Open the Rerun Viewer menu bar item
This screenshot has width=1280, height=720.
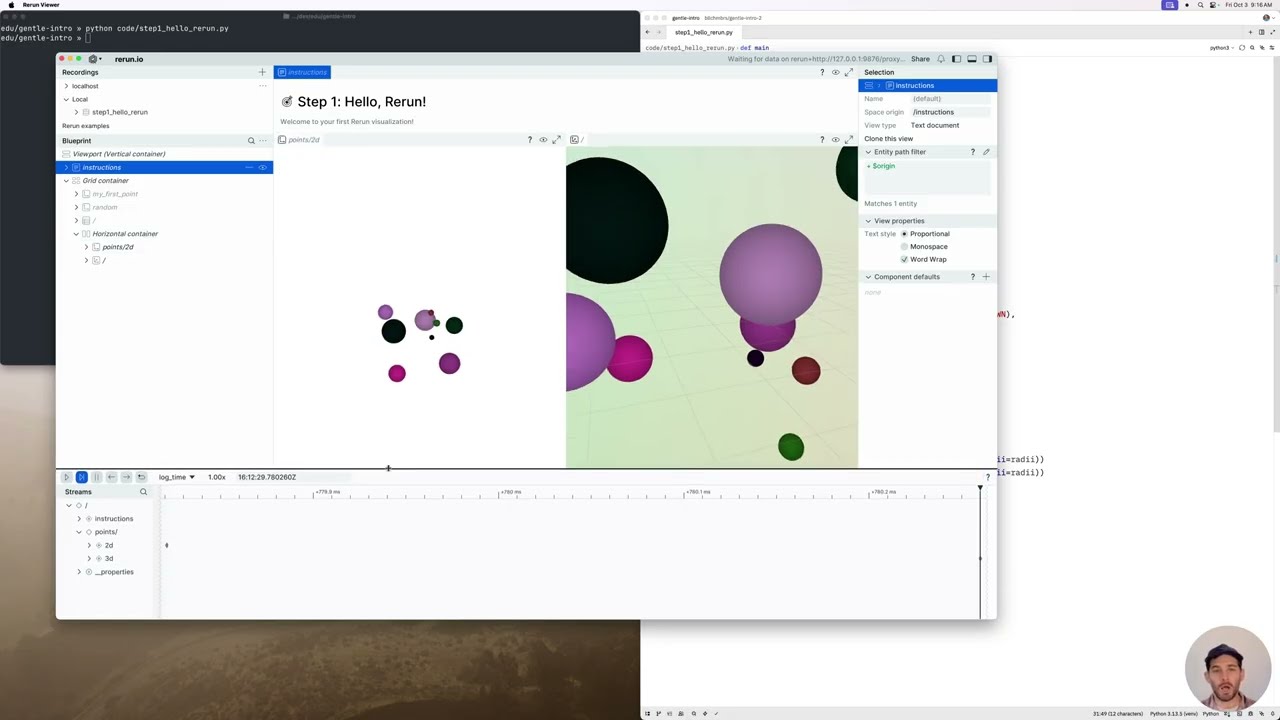(41, 5)
